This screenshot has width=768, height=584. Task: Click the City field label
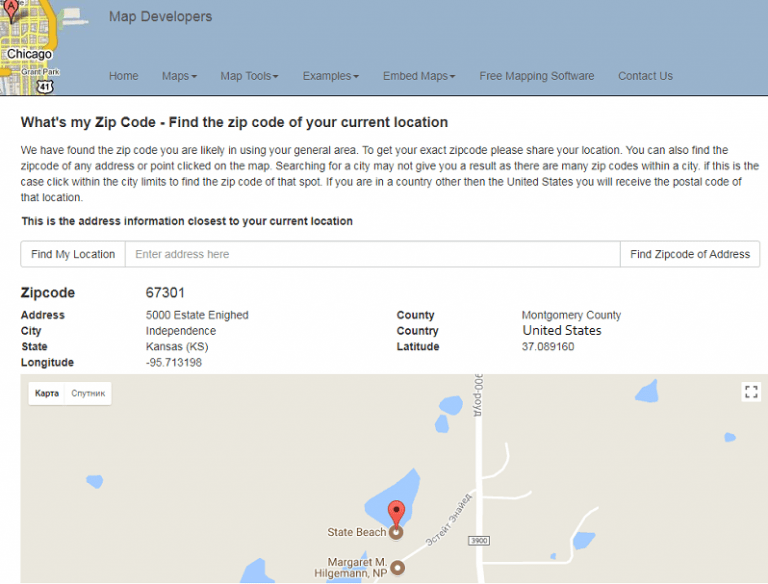pyautogui.click(x=31, y=331)
